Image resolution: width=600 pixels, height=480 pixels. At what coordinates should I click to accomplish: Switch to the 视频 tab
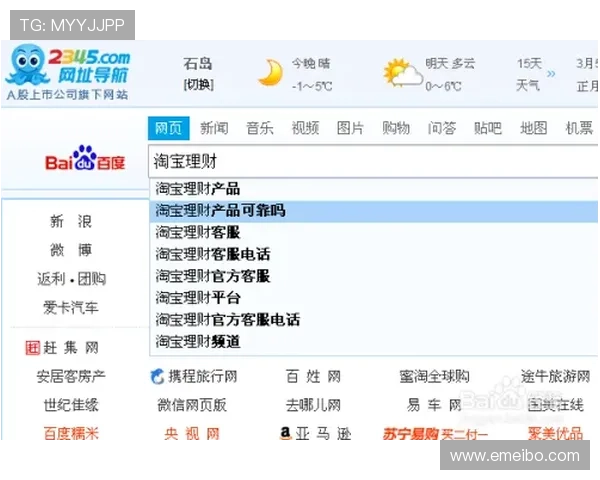305,128
